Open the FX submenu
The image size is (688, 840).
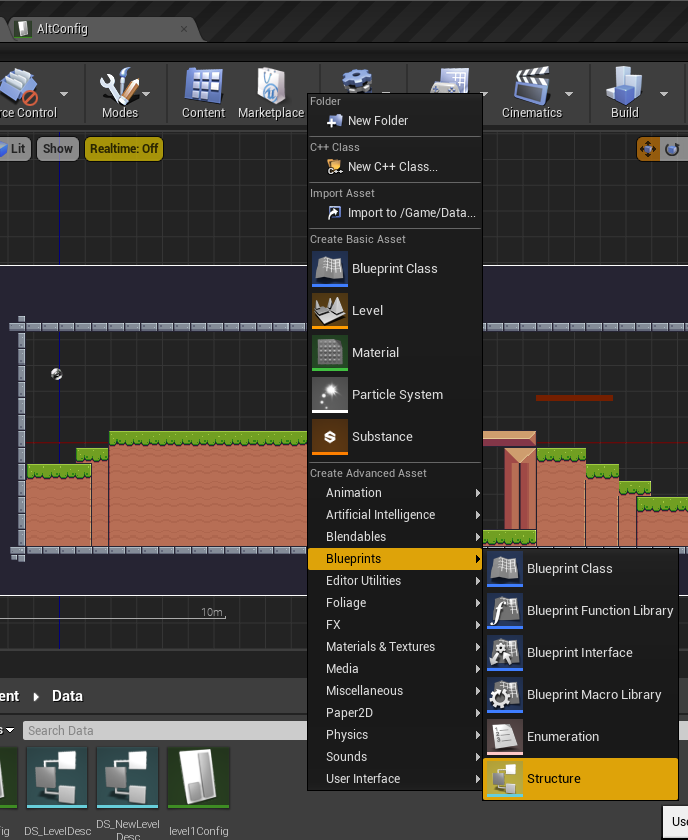[395, 625]
